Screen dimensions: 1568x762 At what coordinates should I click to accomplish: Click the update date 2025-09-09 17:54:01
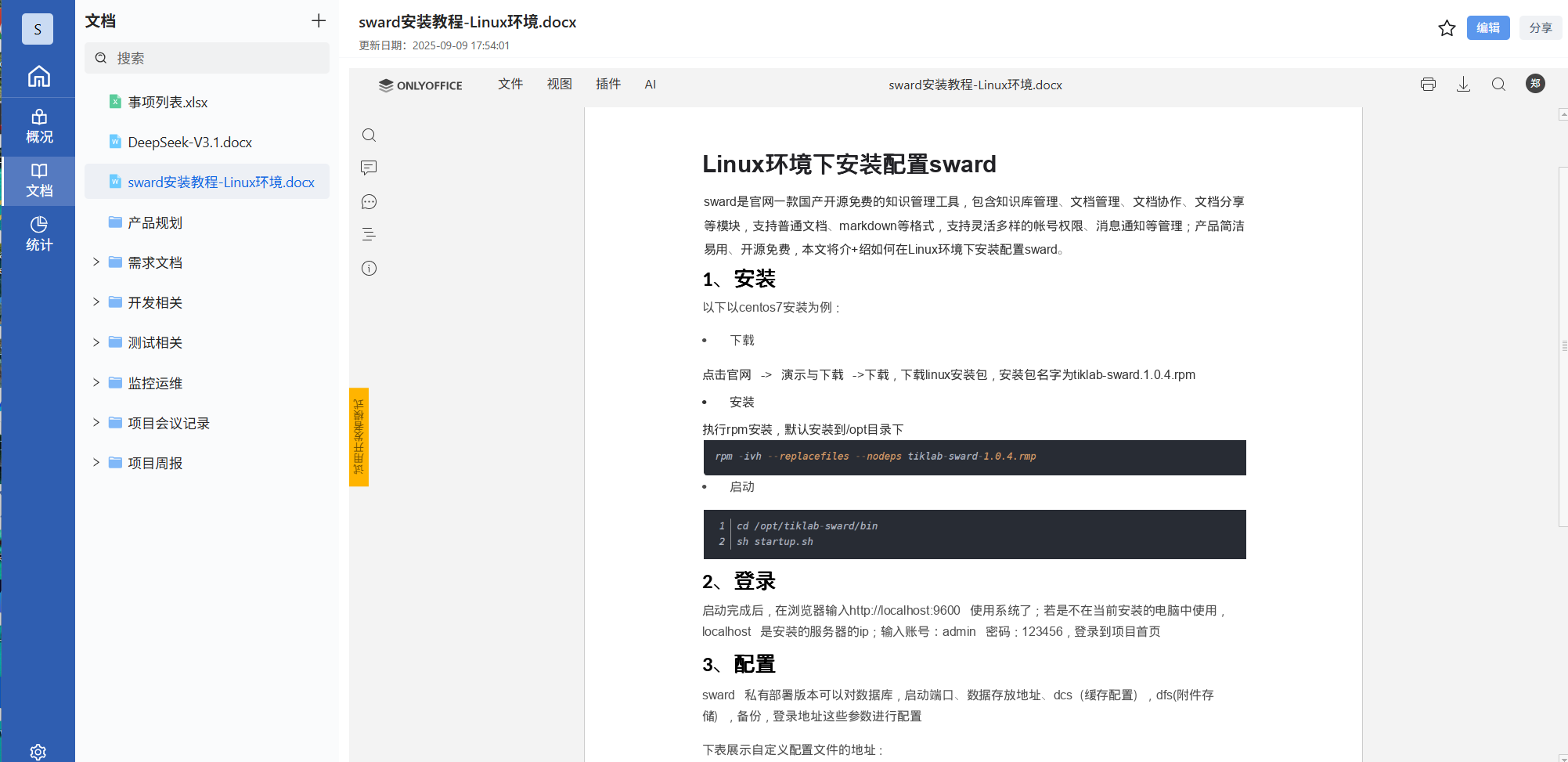click(x=460, y=45)
